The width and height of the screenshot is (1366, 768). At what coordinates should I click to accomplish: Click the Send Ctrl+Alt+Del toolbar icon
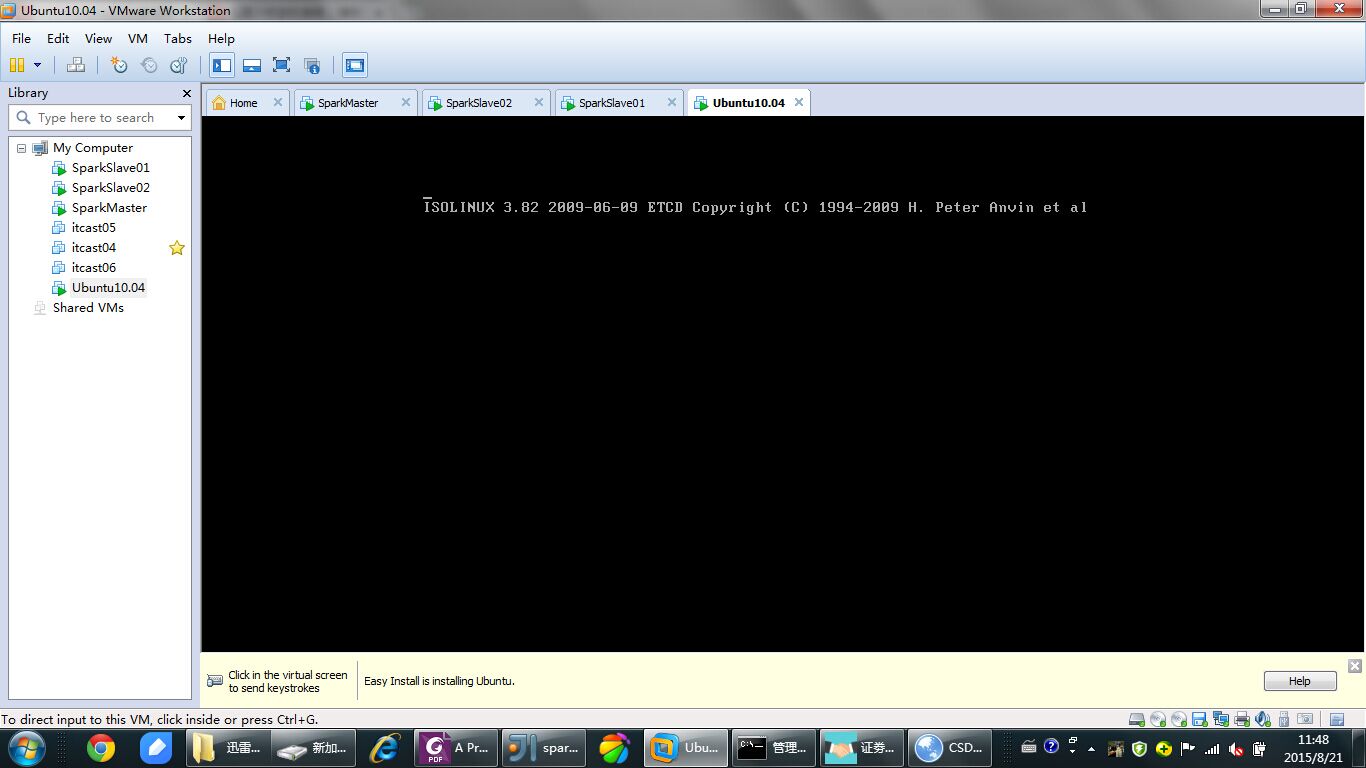pyautogui.click(x=76, y=65)
